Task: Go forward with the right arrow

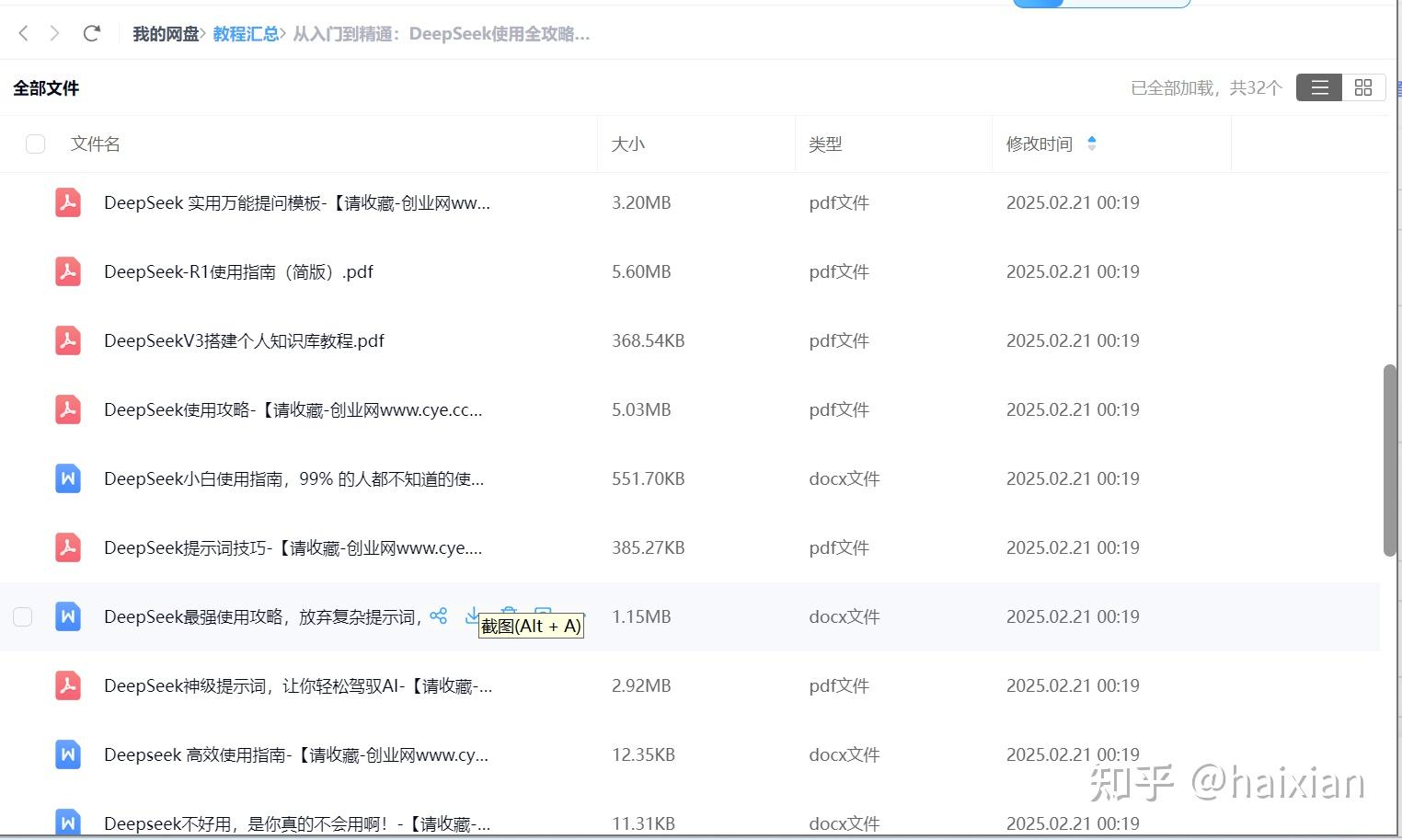Action: [55, 34]
